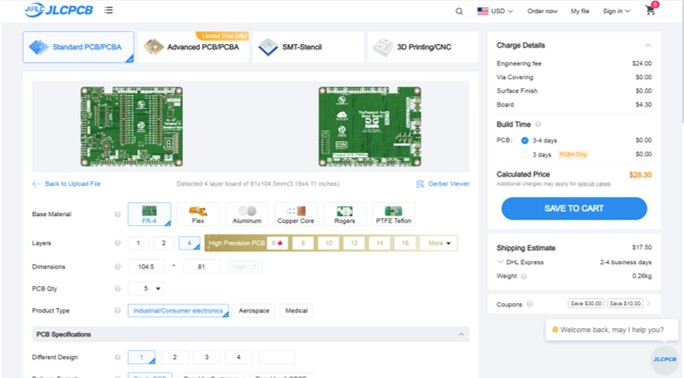The image size is (684, 378).
Task: Open the dimensions unit dropdown
Action: (244, 266)
